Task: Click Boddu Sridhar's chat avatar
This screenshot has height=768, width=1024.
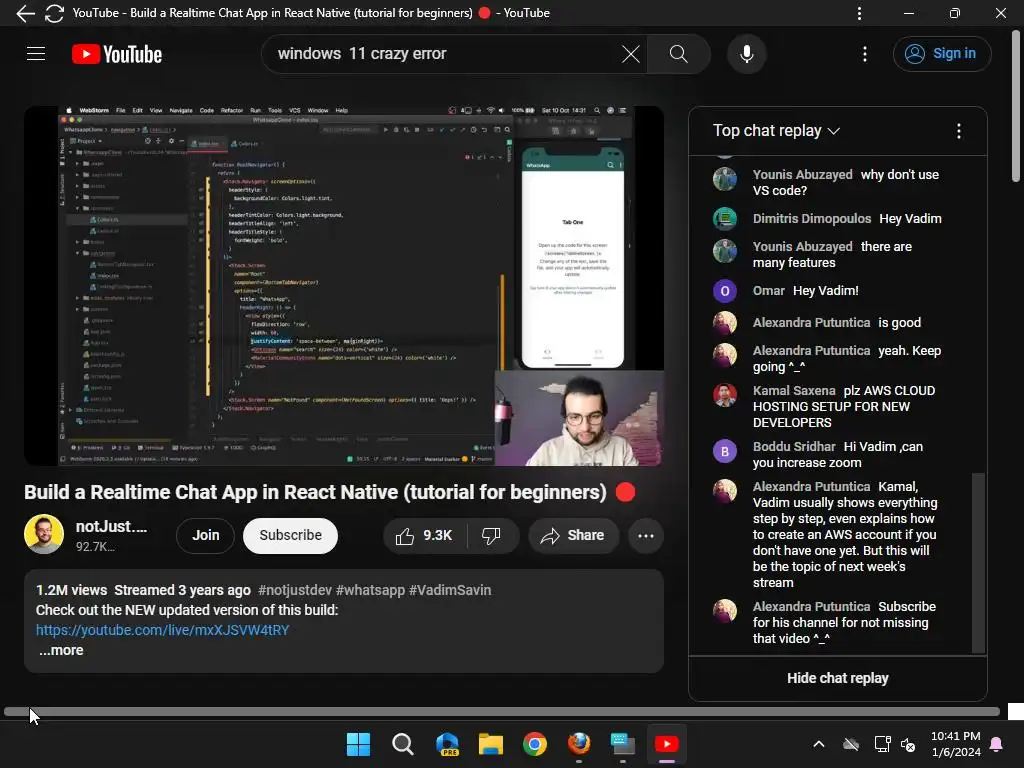Action: (725, 451)
